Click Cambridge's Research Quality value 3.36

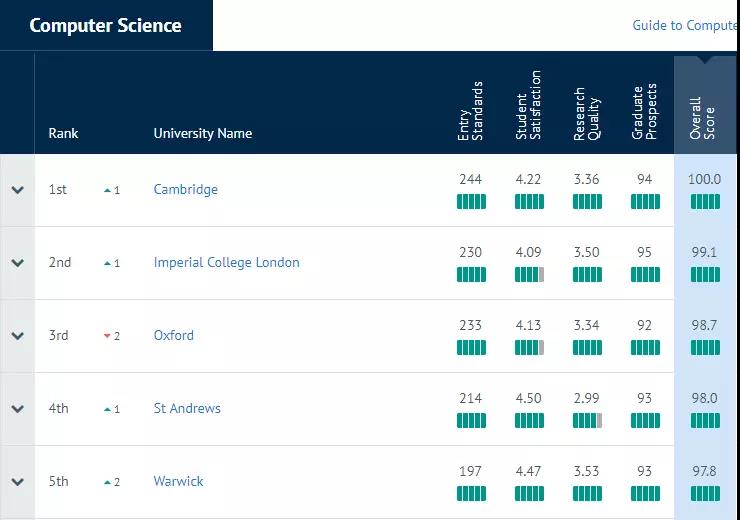[x=587, y=179]
